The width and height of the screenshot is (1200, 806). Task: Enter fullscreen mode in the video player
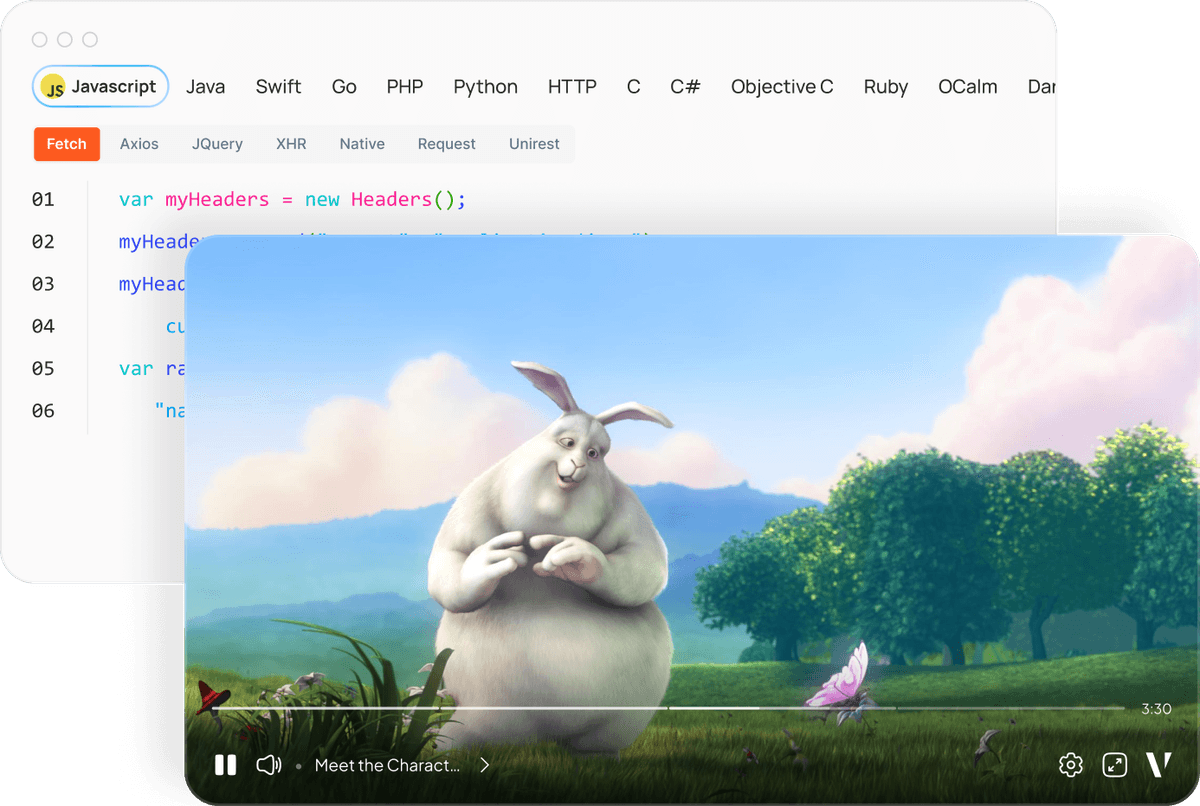pyautogui.click(x=1114, y=765)
